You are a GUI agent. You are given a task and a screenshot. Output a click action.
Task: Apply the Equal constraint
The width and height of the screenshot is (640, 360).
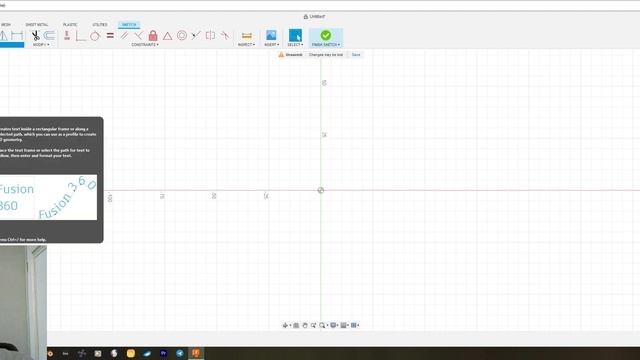(x=110, y=36)
